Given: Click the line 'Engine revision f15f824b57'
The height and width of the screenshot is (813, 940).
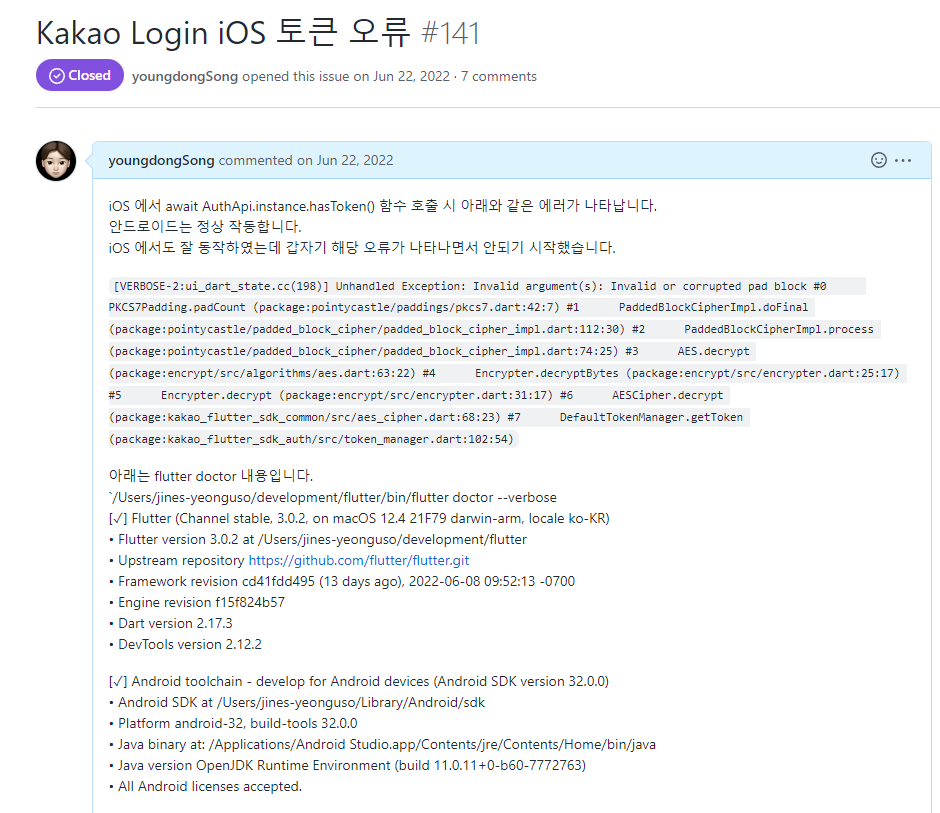Looking at the screenshot, I should click(197, 603).
